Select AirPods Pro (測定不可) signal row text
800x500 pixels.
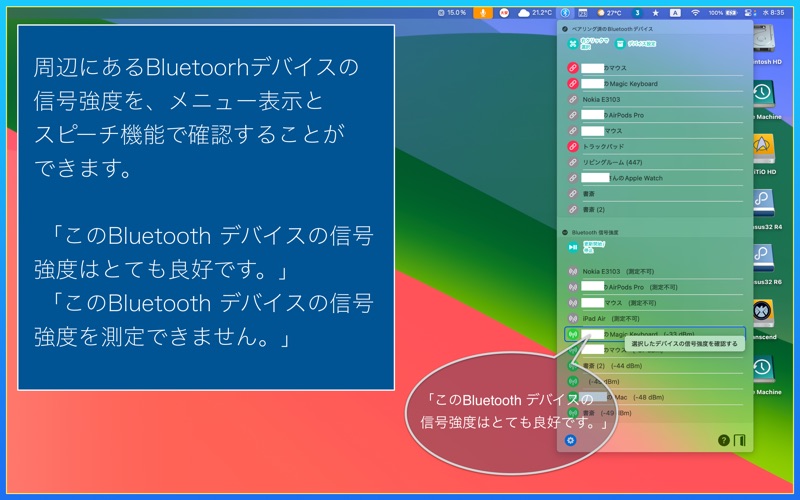(x=629, y=287)
